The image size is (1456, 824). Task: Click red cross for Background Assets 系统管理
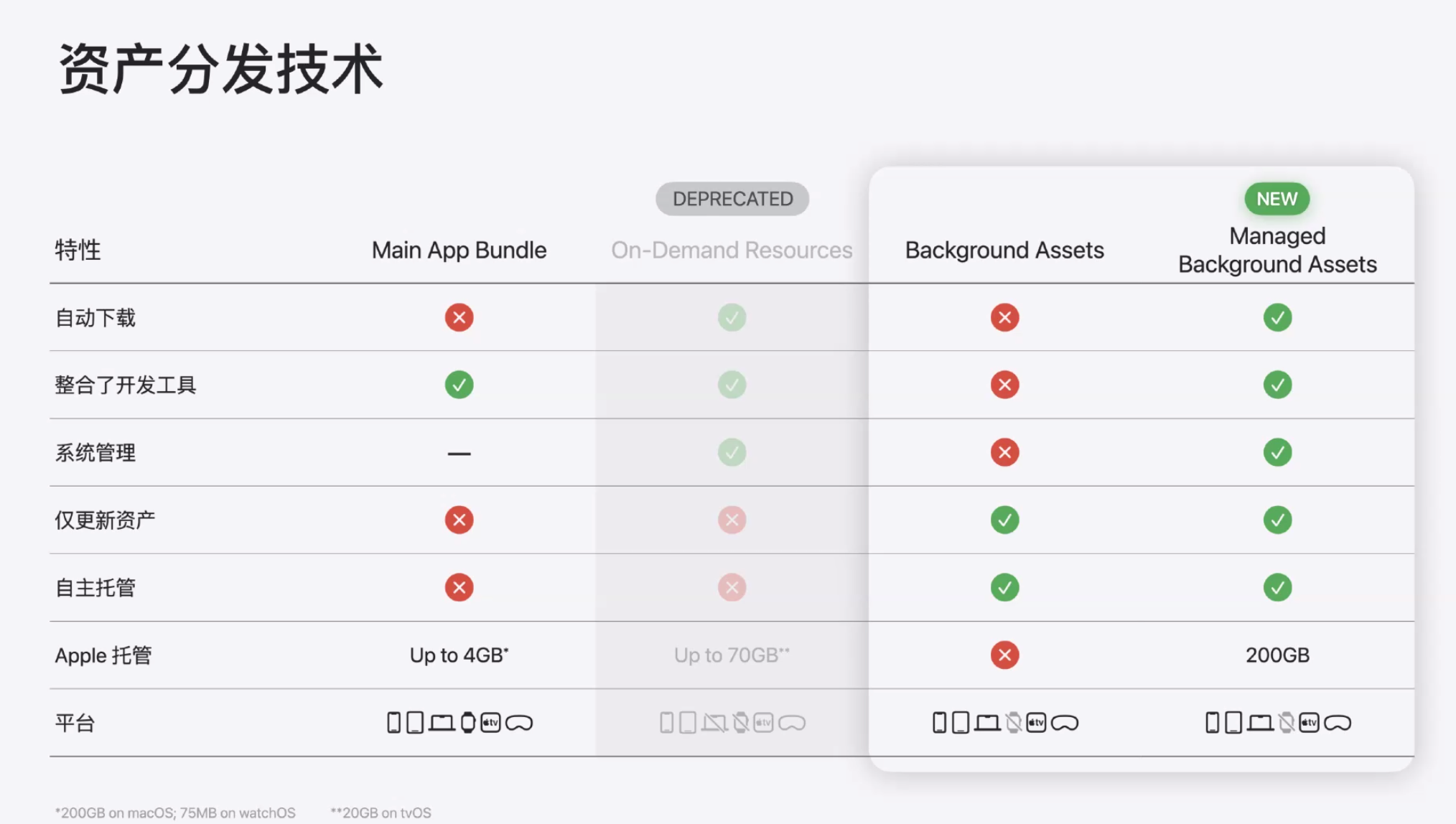tap(1004, 452)
